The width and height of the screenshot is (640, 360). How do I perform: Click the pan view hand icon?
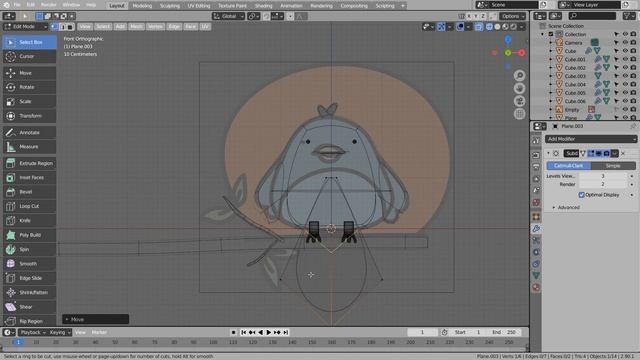click(x=519, y=89)
